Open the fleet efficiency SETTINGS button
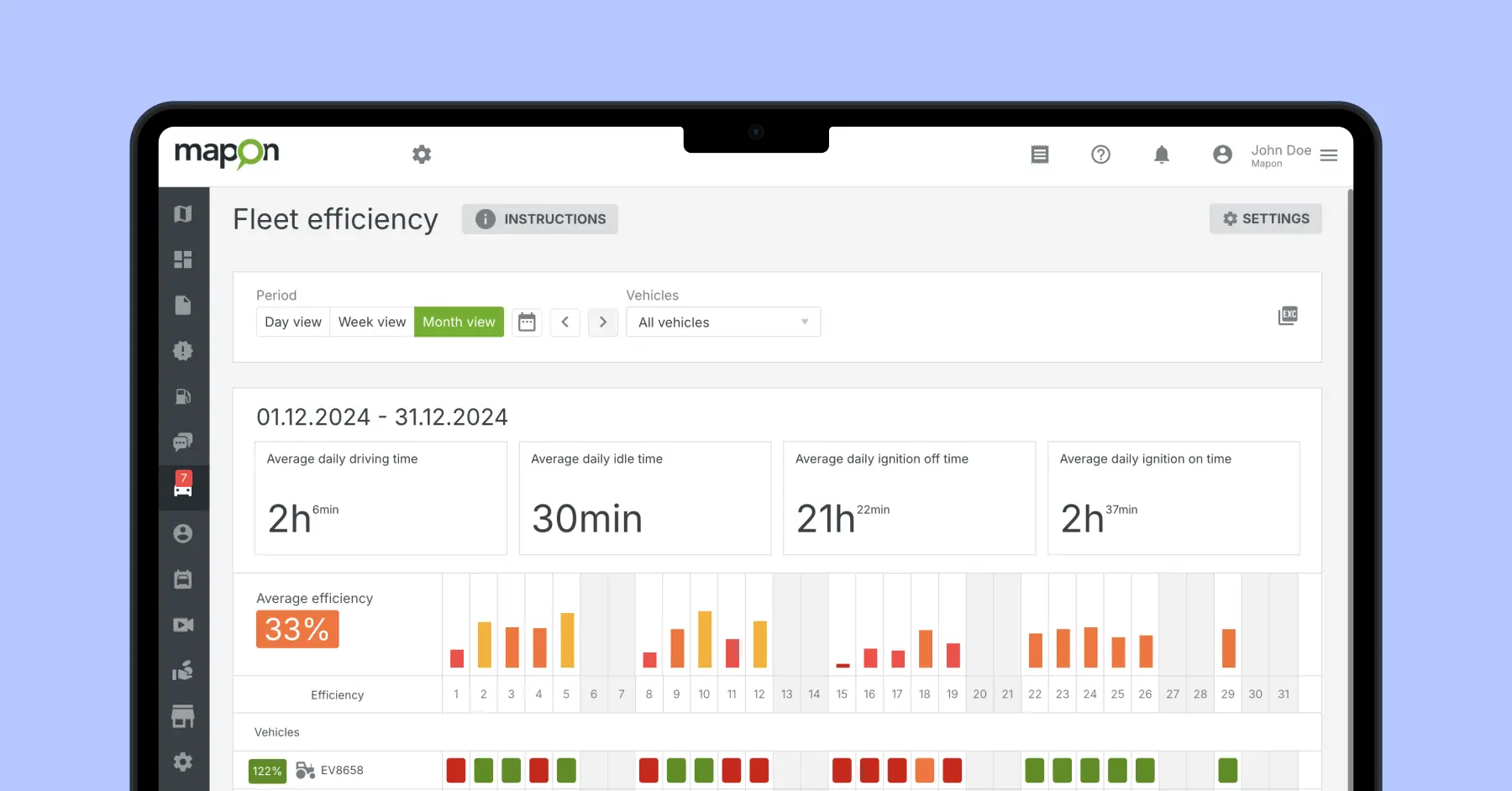This screenshot has height=791, width=1512. [x=1265, y=219]
